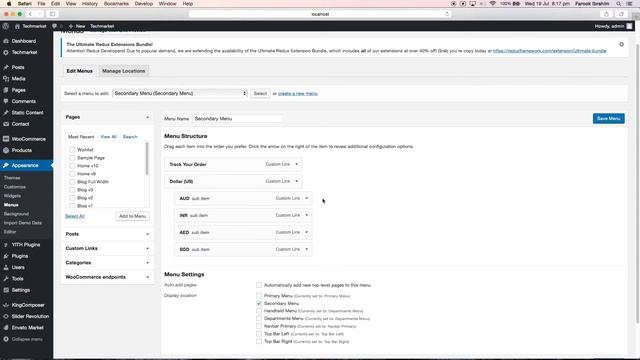Check the Primary Menu display location
The height and width of the screenshot is (360, 640).
coord(259,296)
